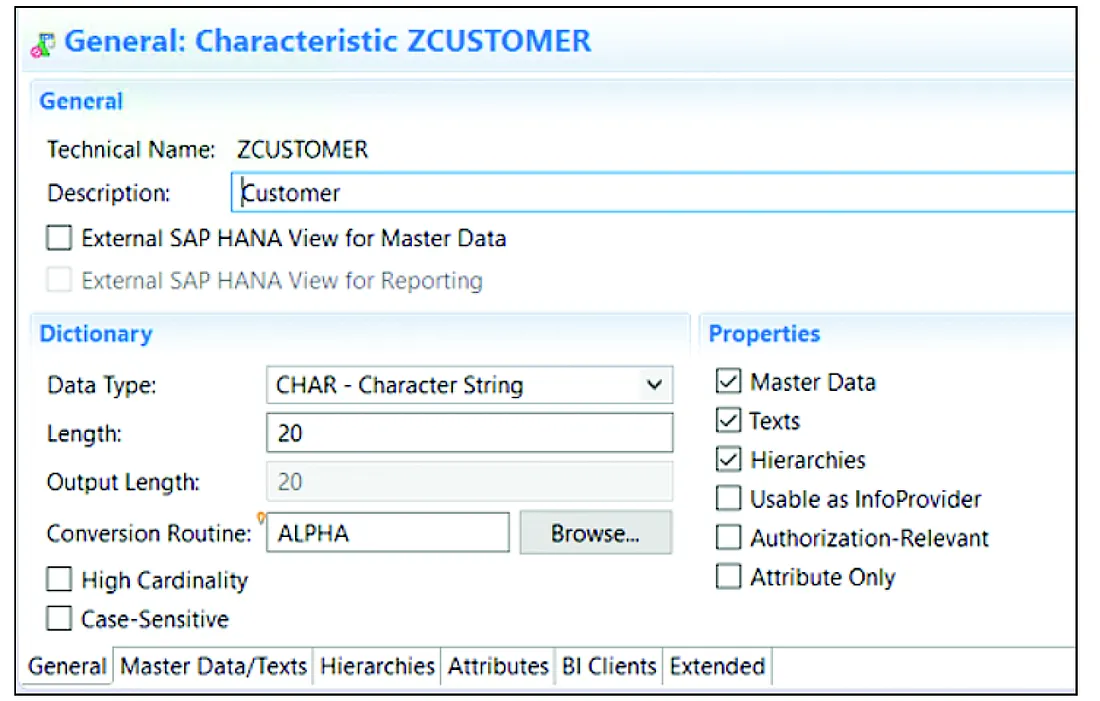
Task: Select the BI Clients tab
Action: click(x=609, y=667)
